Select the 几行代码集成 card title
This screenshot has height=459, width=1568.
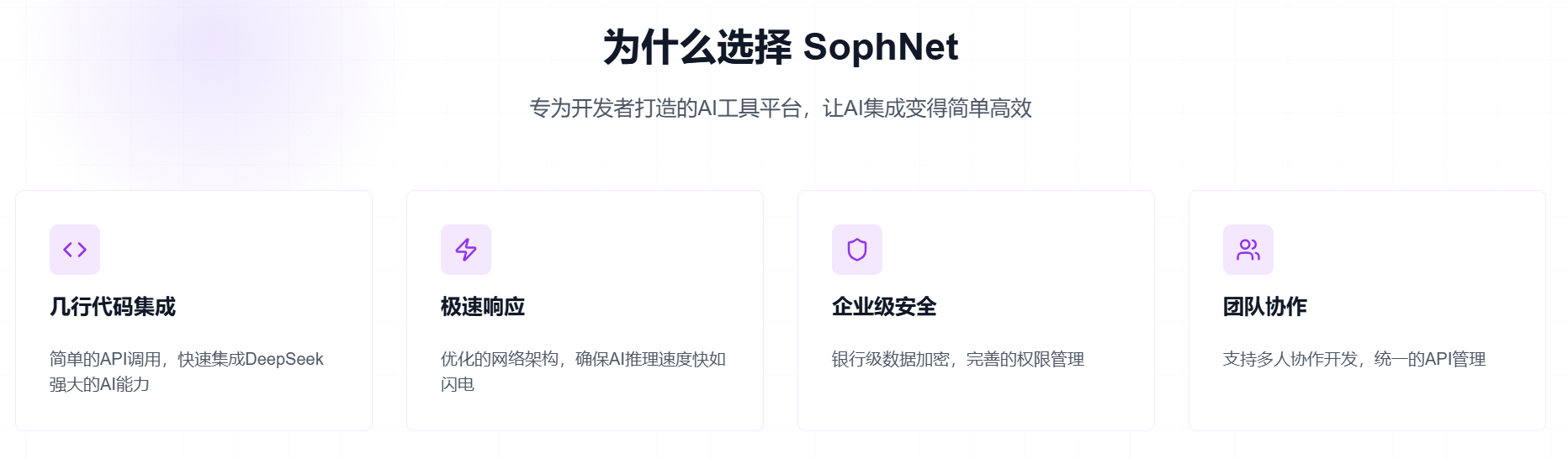pyautogui.click(x=113, y=307)
